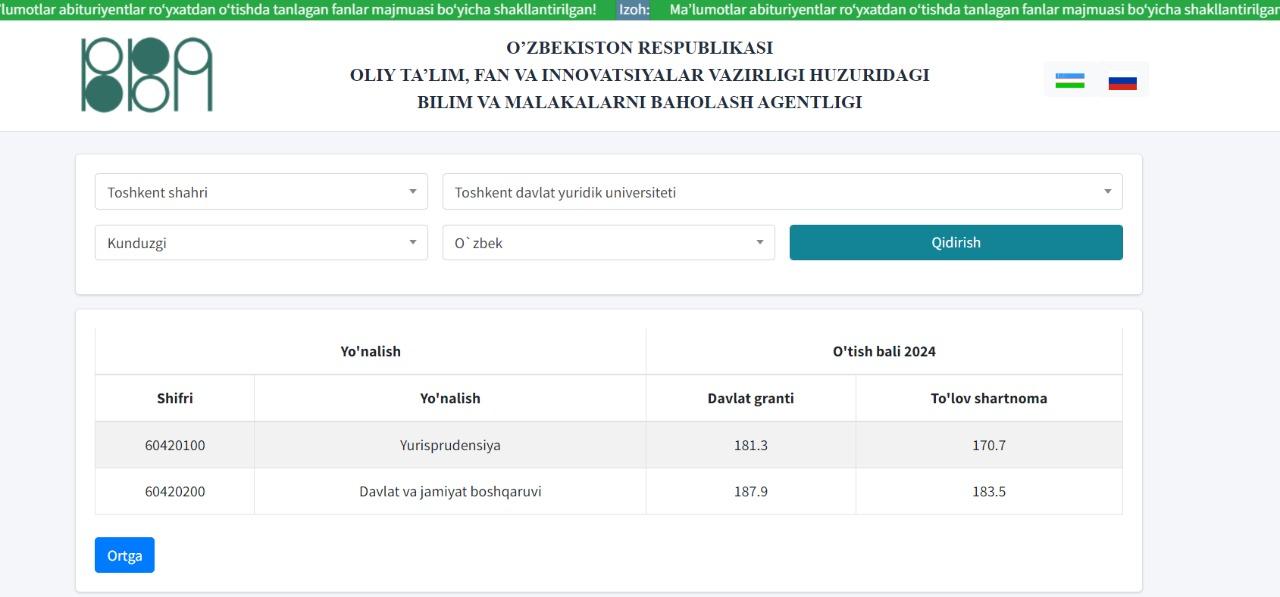The width and height of the screenshot is (1280, 597).
Task: Select the Yurisprudensiya table row
Action: (x=450, y=445)
